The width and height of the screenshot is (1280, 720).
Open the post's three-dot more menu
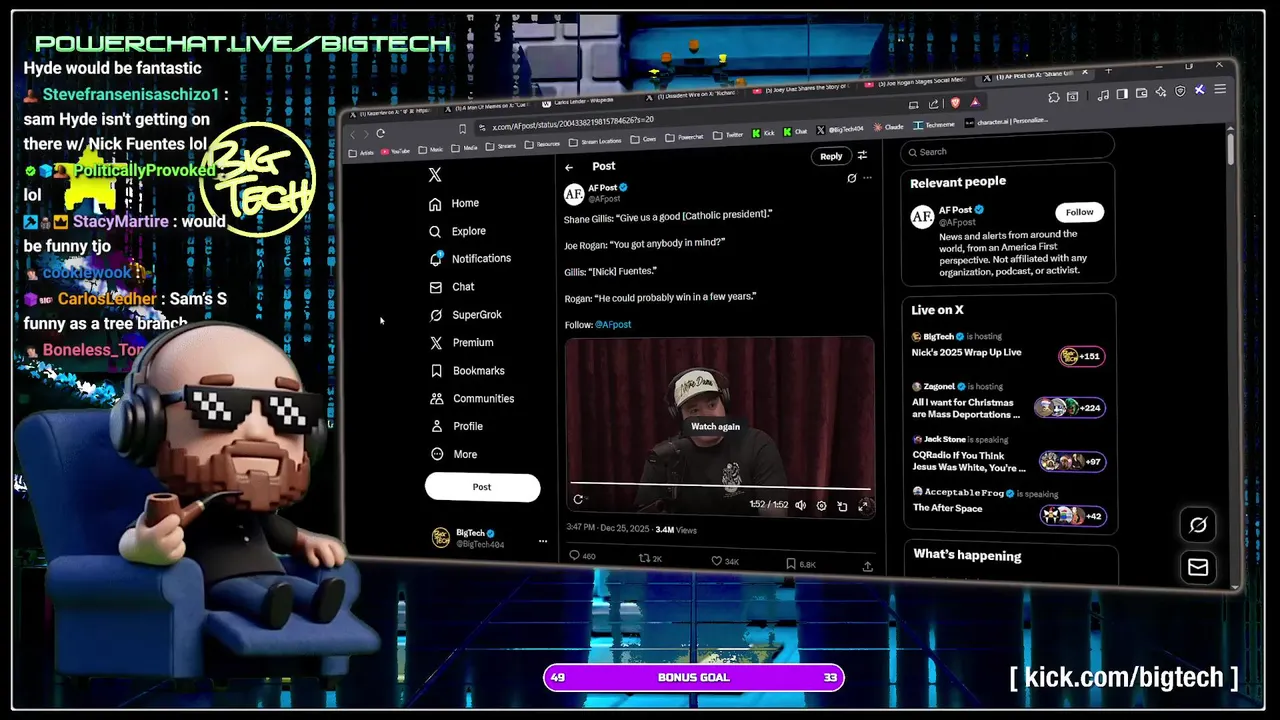tap(867, 178)
